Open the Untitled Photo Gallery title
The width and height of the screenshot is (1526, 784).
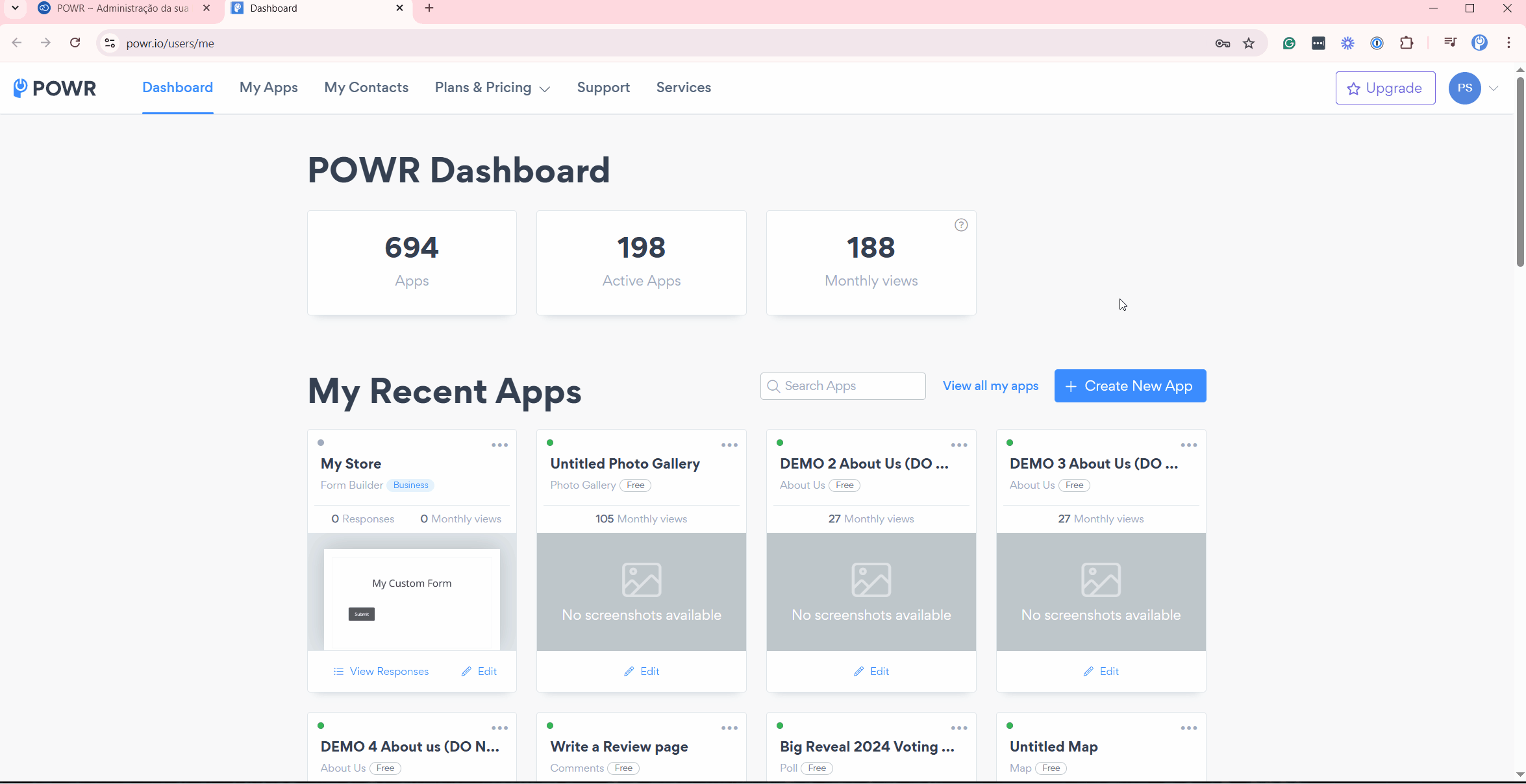(625, 464)
